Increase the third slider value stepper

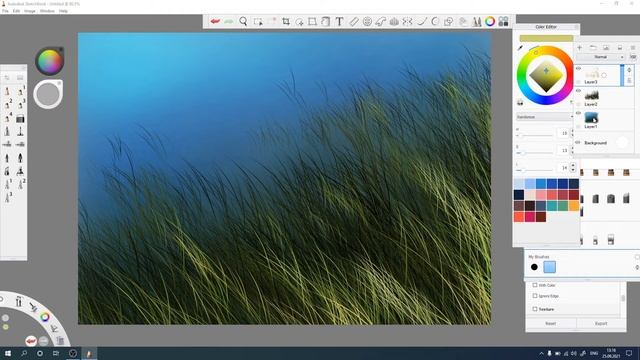(573, 165)
